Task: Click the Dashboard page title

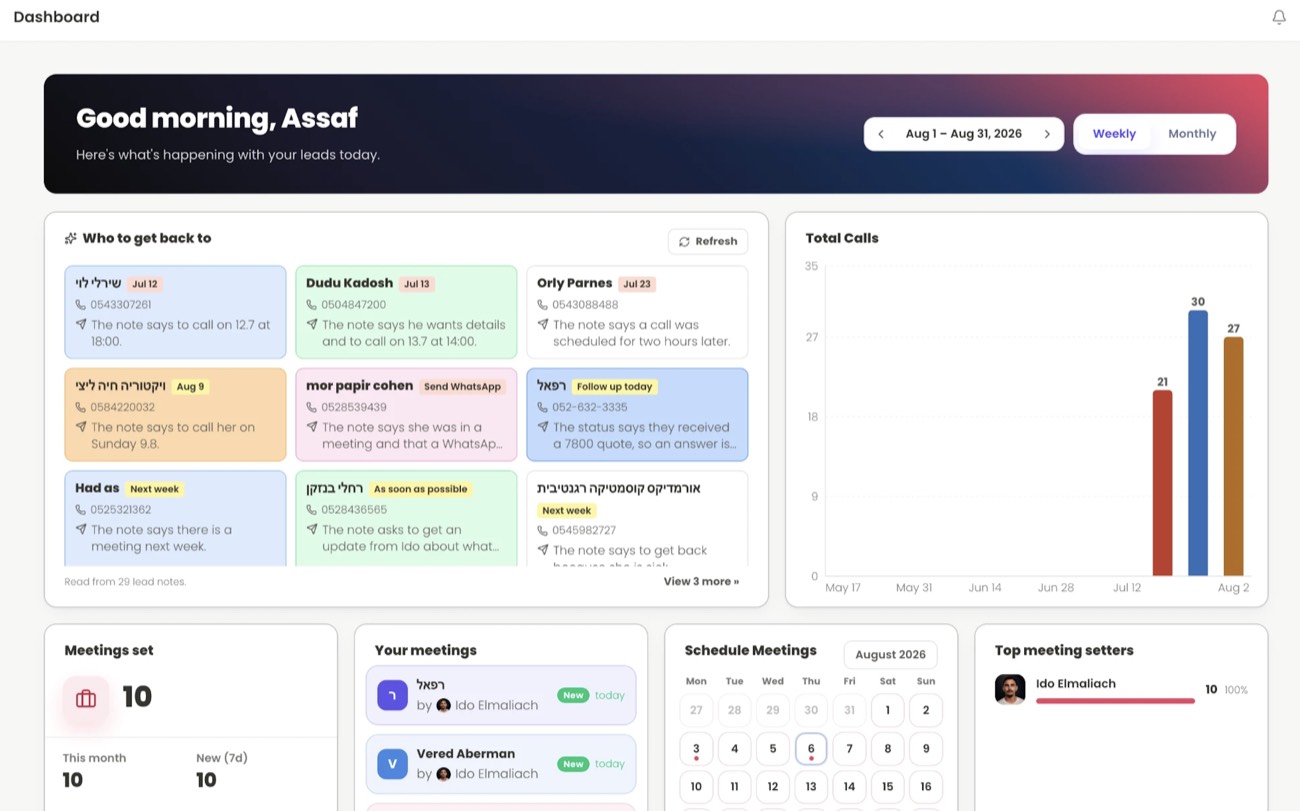Action: (56, 17)
